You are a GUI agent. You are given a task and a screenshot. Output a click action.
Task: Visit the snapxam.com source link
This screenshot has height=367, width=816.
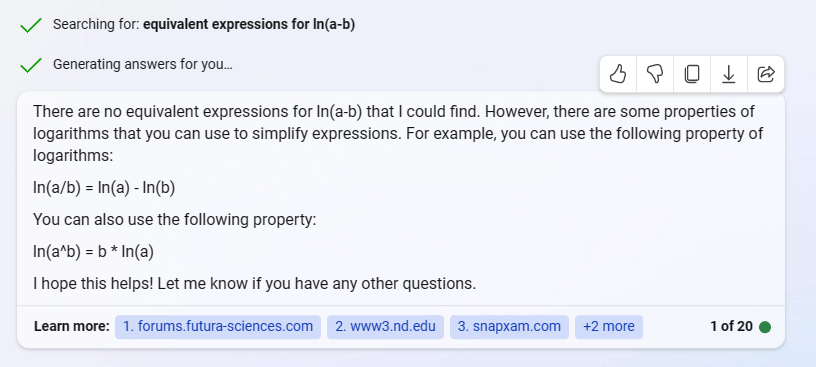(509, 327)
